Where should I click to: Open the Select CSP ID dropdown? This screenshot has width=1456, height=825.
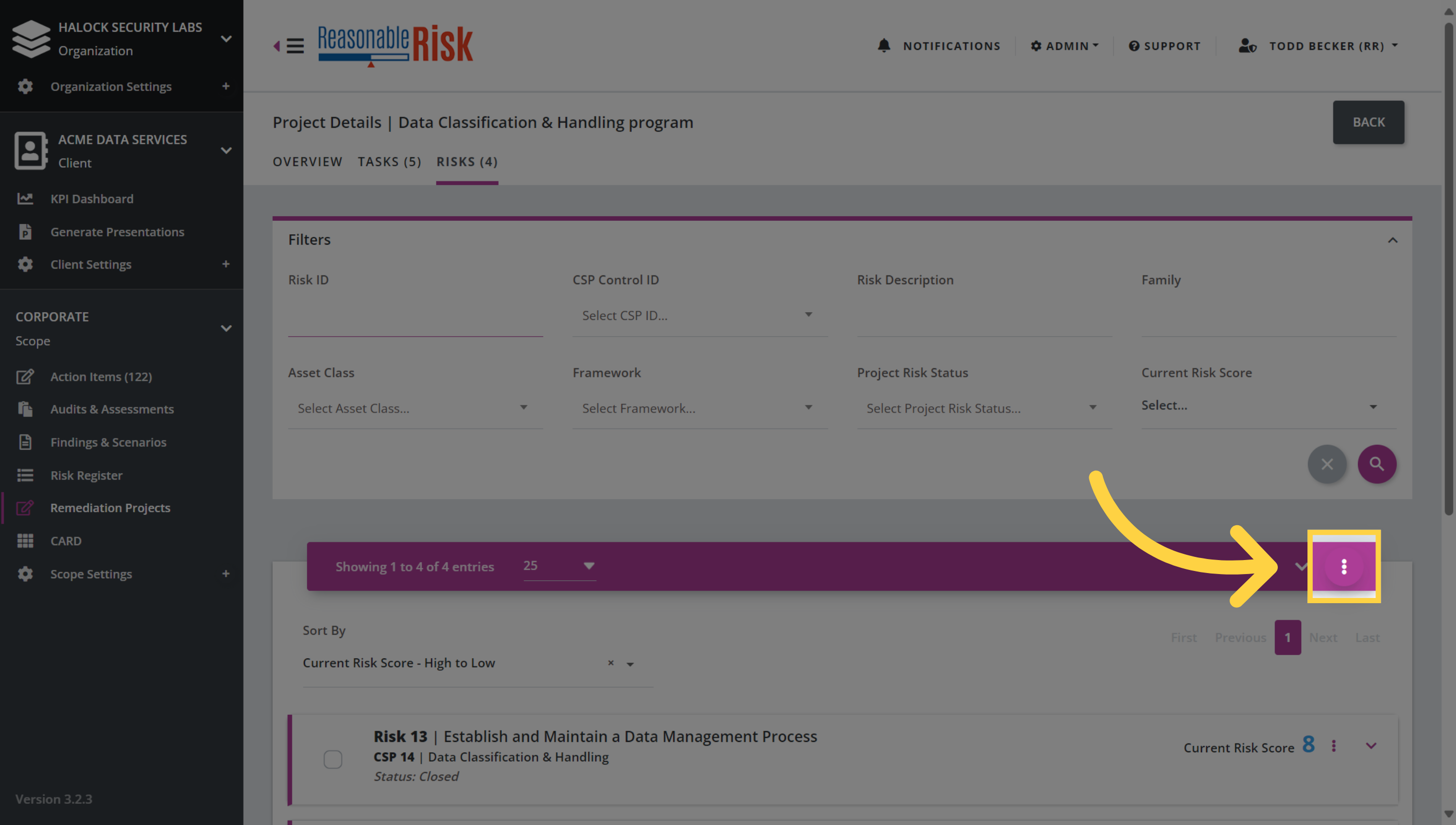[700, 315]
